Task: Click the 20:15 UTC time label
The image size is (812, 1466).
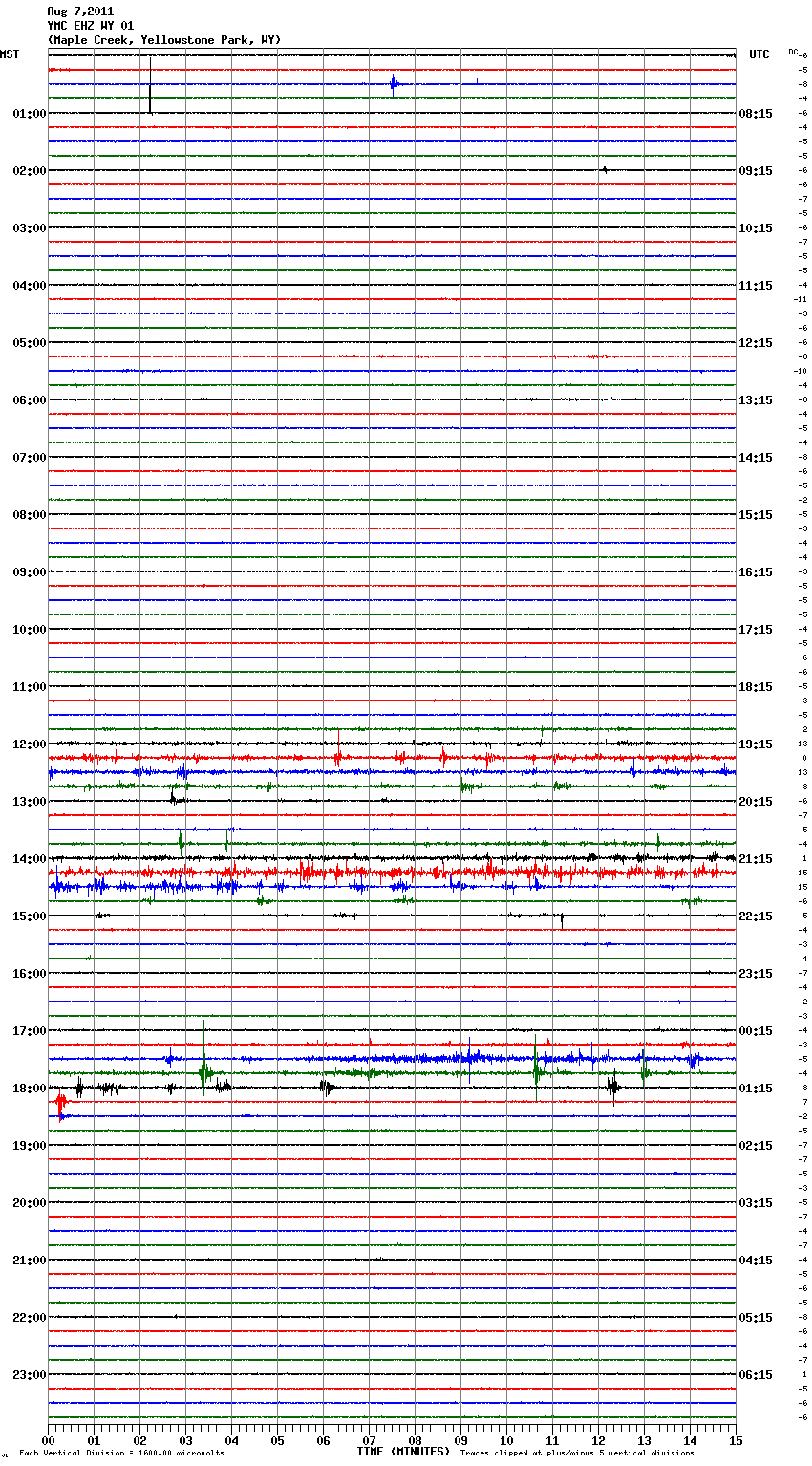Action: point(756,802)
